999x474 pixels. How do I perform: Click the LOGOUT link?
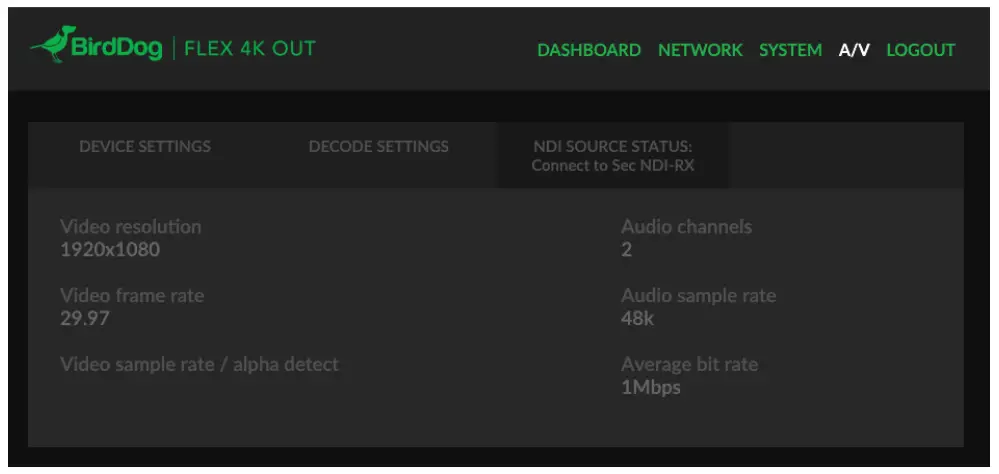point(920,50)
